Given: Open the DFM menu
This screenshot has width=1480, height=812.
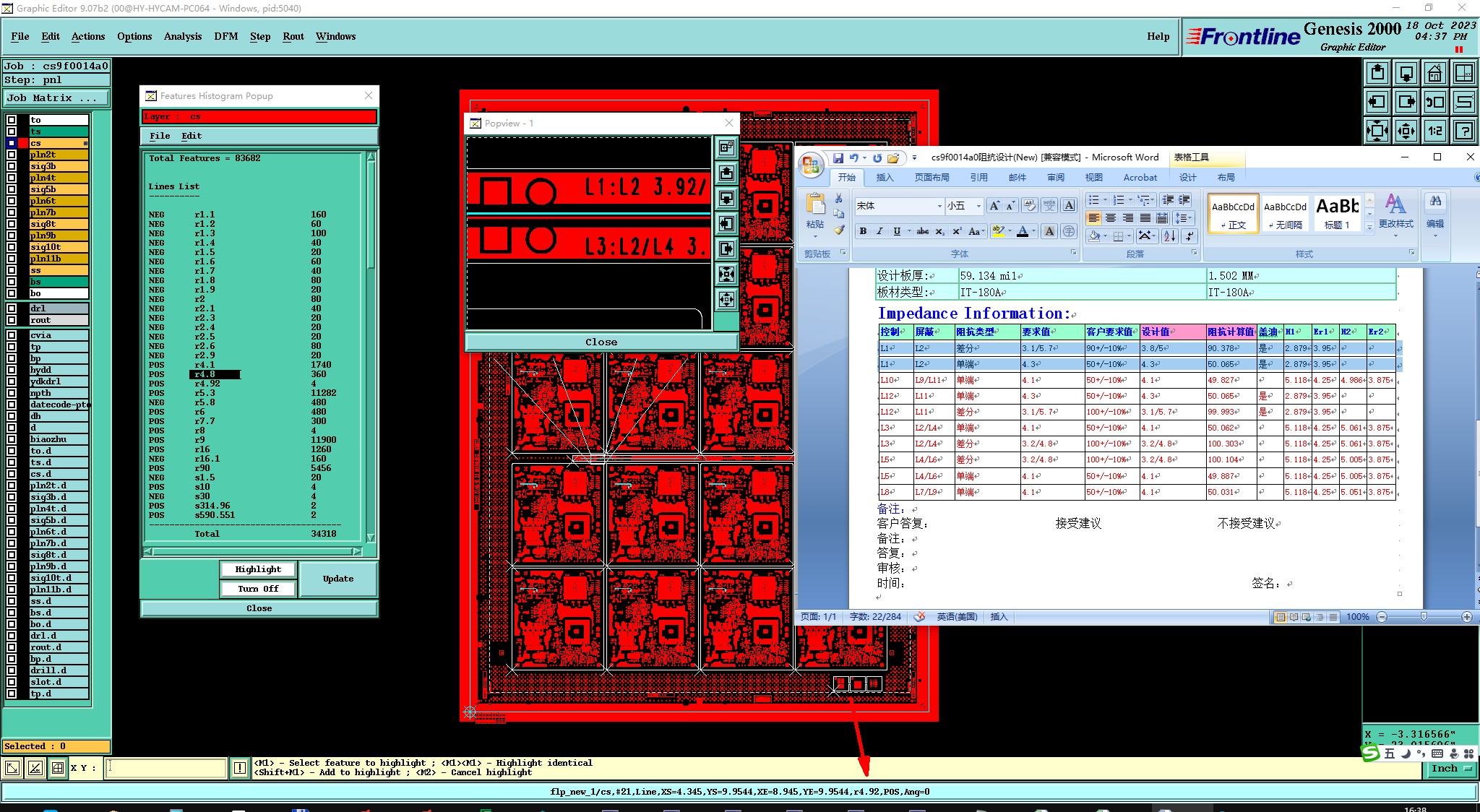Looking at the screenshot, I should point(225,36).
